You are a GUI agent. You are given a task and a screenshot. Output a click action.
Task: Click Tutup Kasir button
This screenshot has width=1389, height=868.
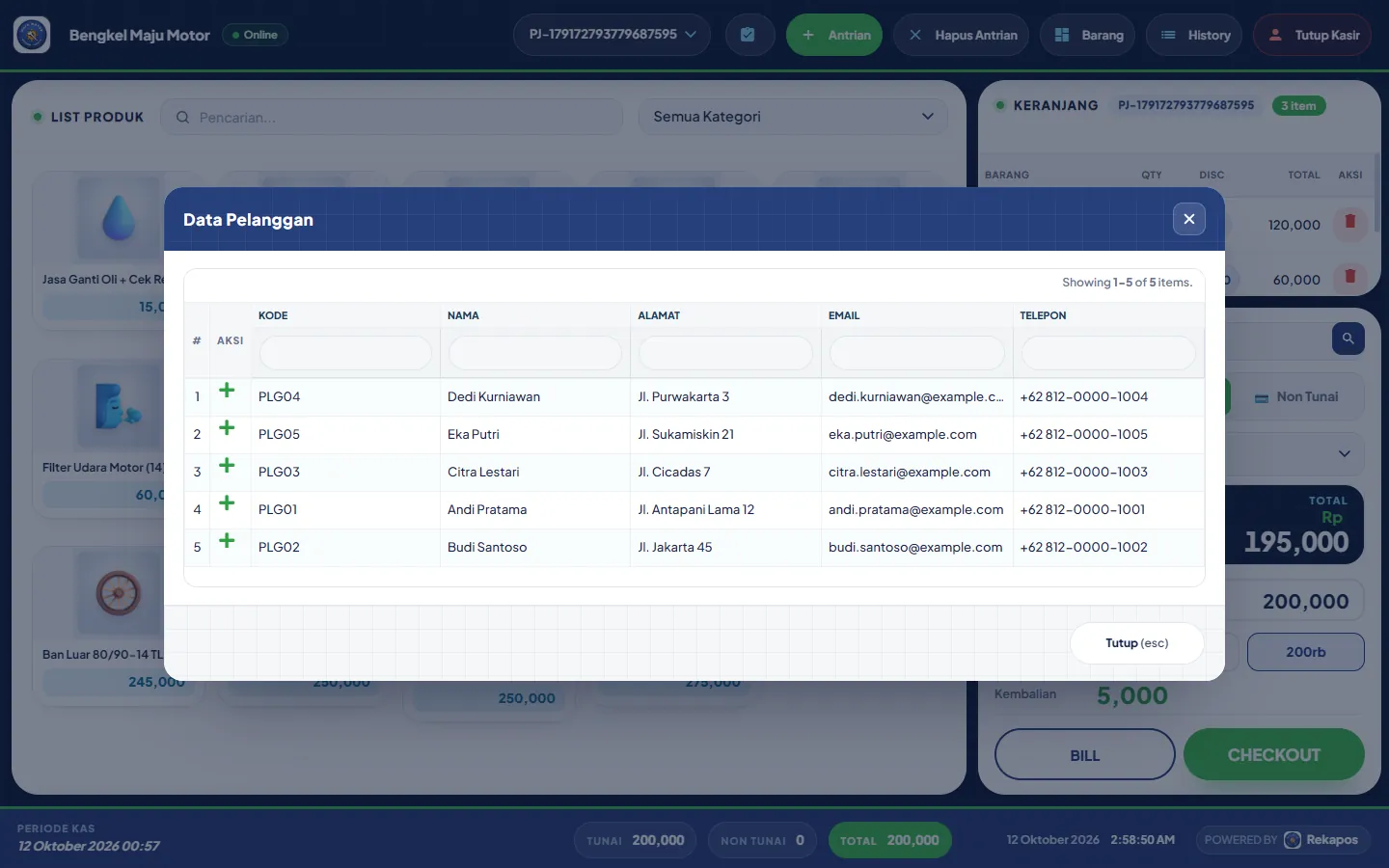point(1313,35)
